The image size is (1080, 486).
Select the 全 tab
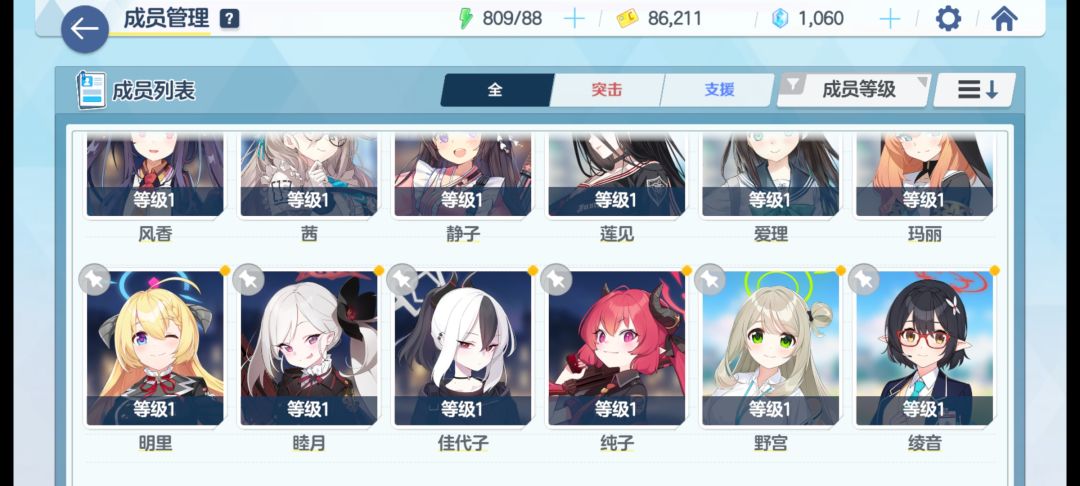495,89
